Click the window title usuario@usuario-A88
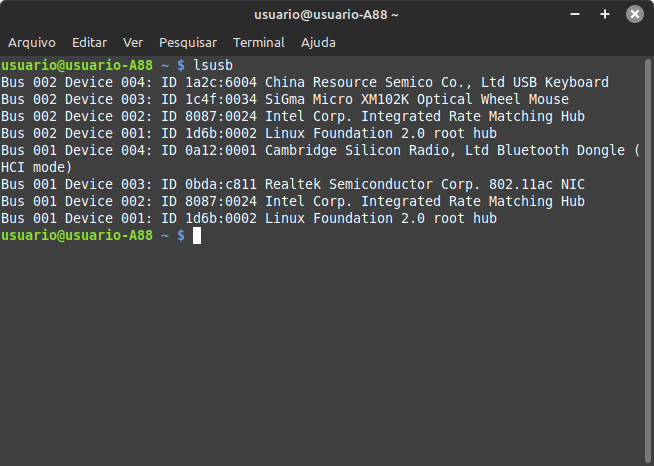654x466 pixels. 326,15
